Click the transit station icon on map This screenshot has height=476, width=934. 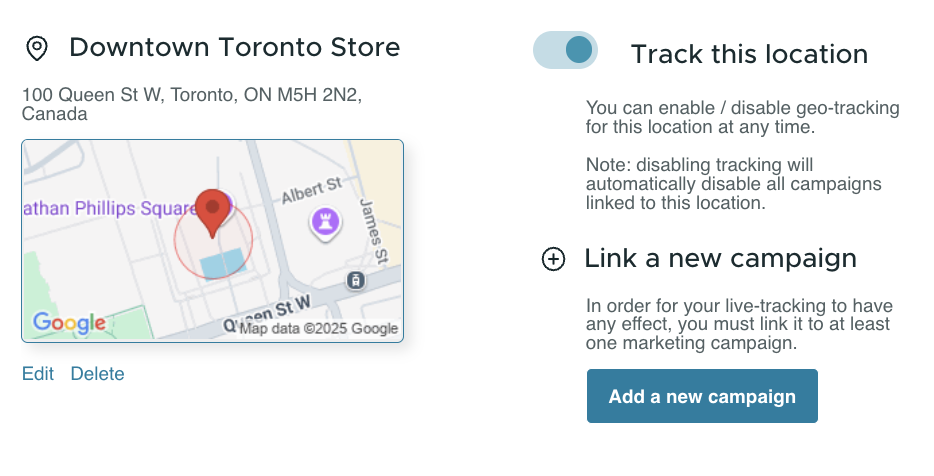354,281
